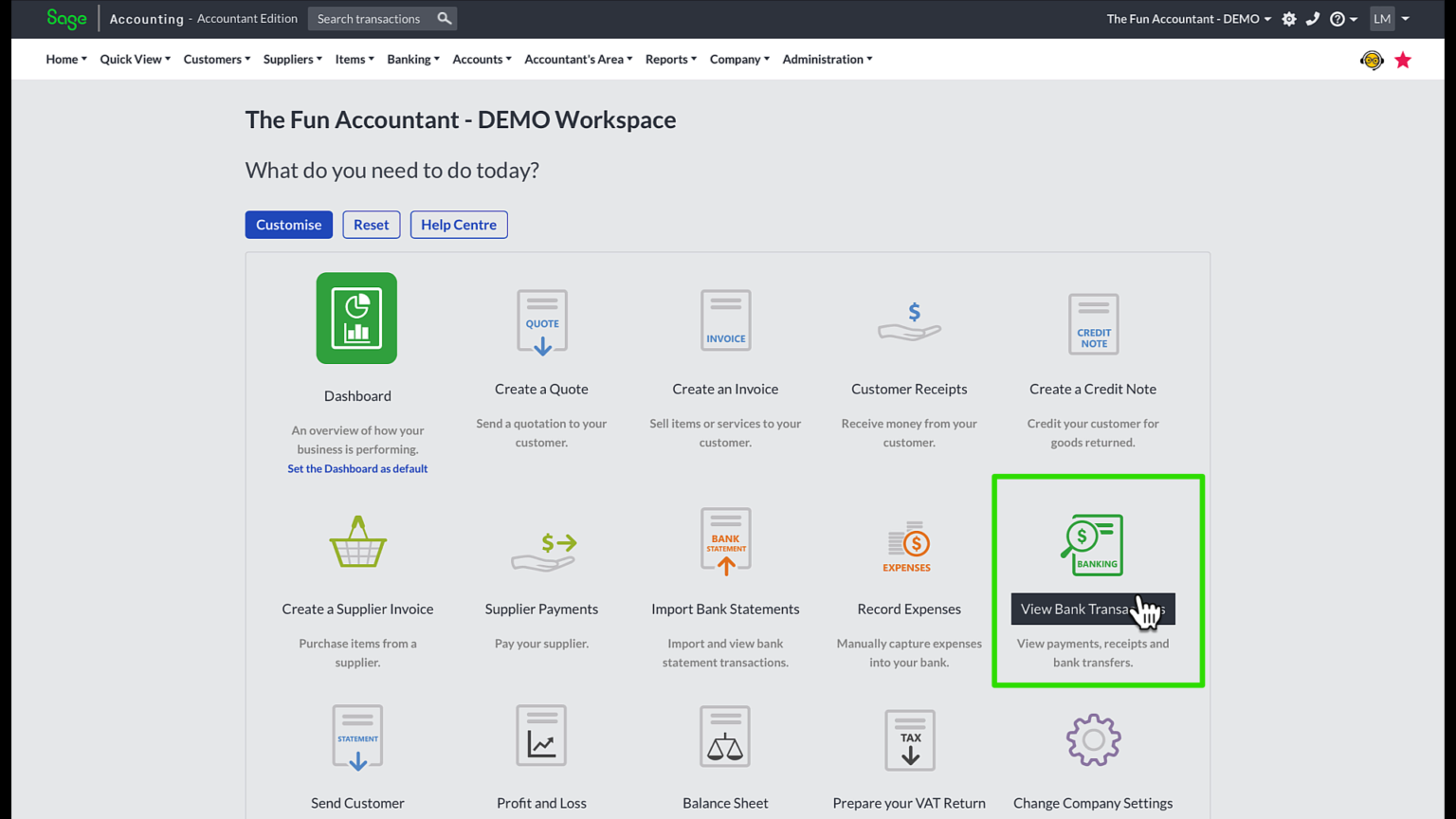Viewport: 1456px width, 819px height.
Task: Select the Create a Credit Note icon
Action: [x=1092, y=323]
